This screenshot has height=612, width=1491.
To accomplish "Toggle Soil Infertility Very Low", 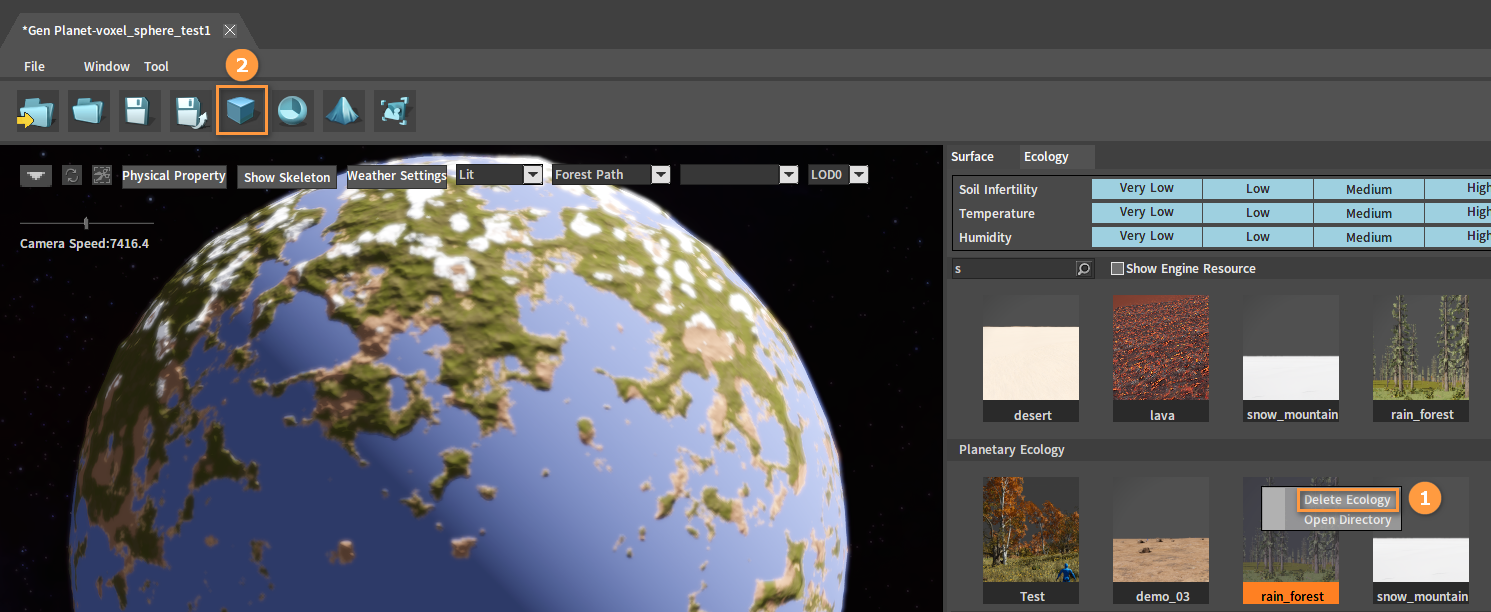I will [1146, 188].
